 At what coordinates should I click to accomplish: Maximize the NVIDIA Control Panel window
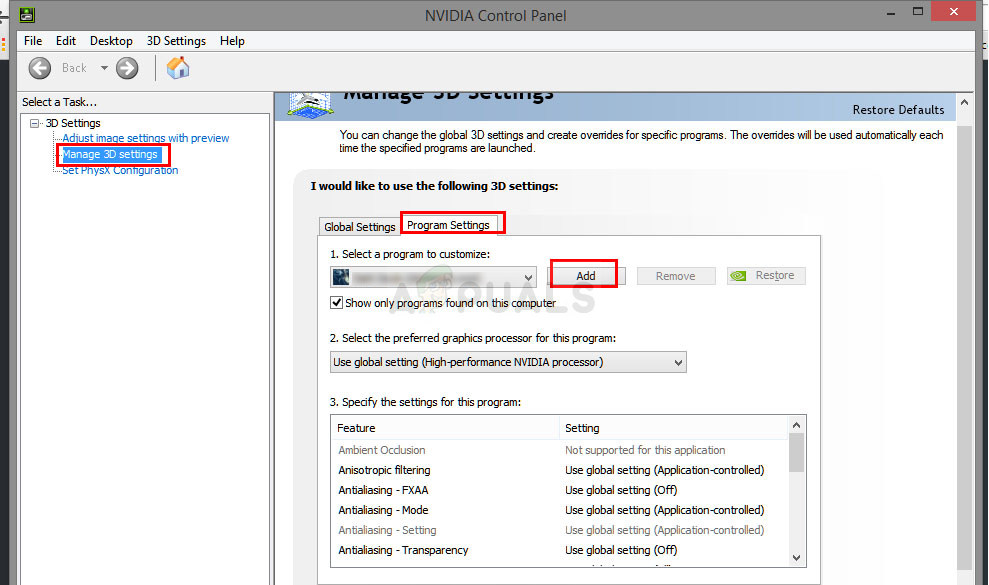[918, 12]
